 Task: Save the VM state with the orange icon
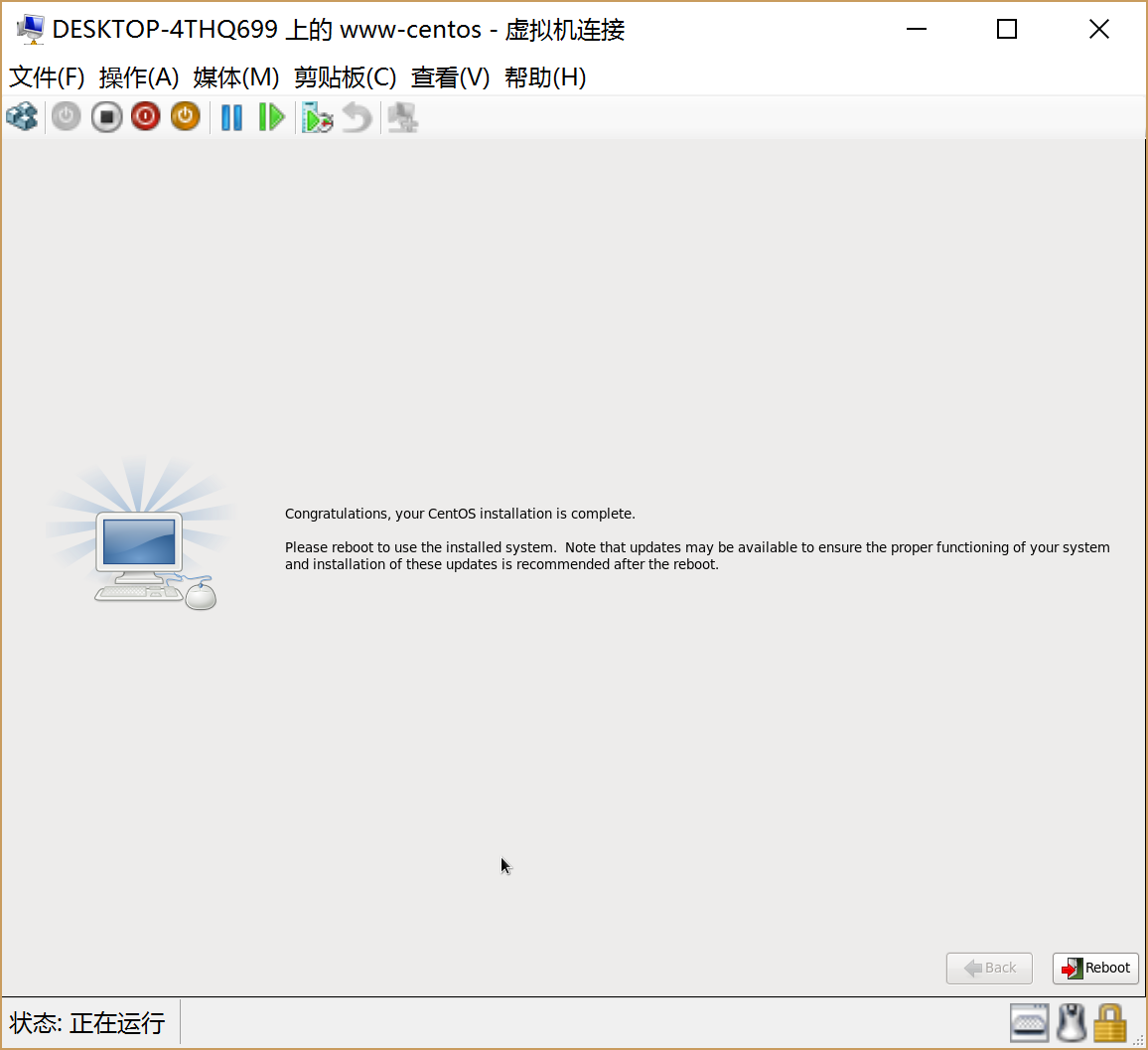pos(186,117)
